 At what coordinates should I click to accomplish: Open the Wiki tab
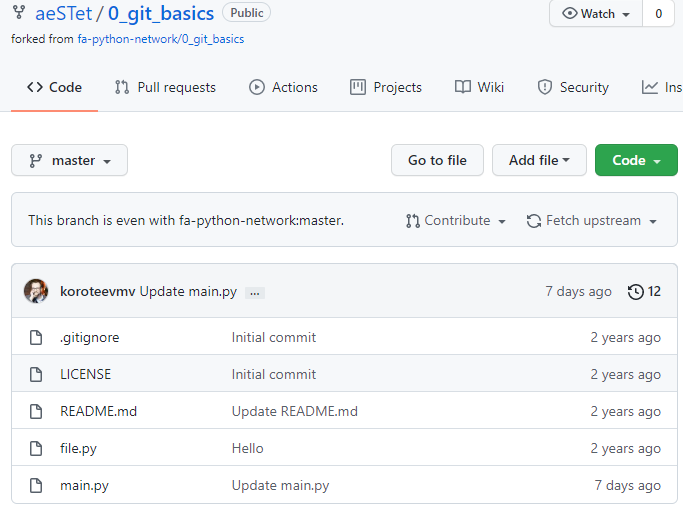click(479, 88)
